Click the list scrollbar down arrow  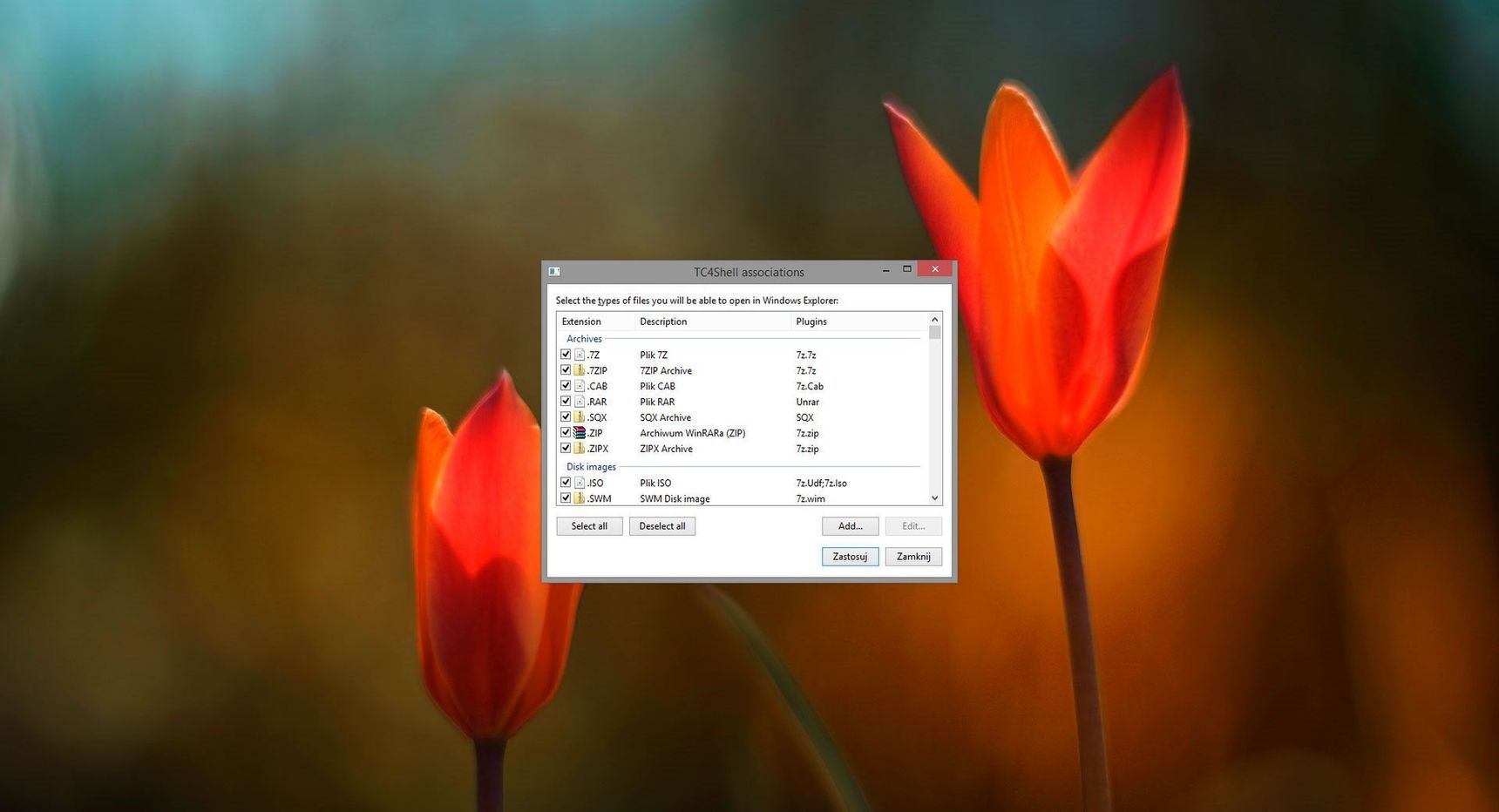pyautogui.click(x=935, y=498)
